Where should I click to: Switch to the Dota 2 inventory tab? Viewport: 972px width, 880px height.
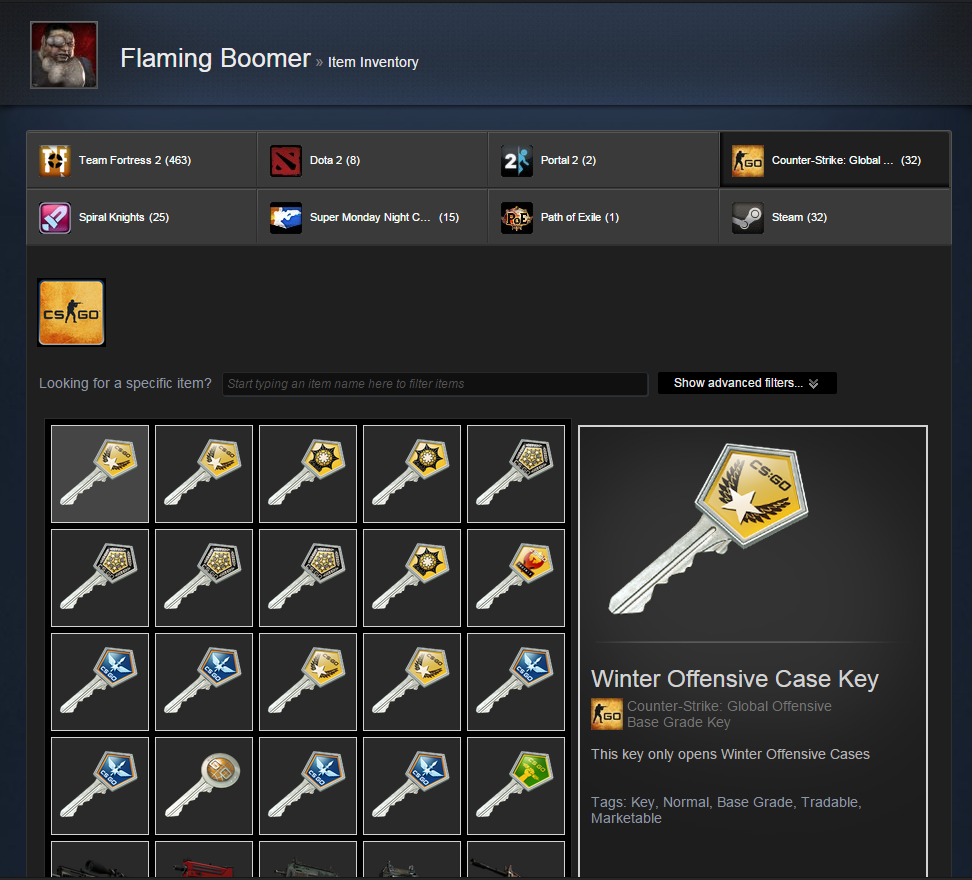tap(372, 160)
